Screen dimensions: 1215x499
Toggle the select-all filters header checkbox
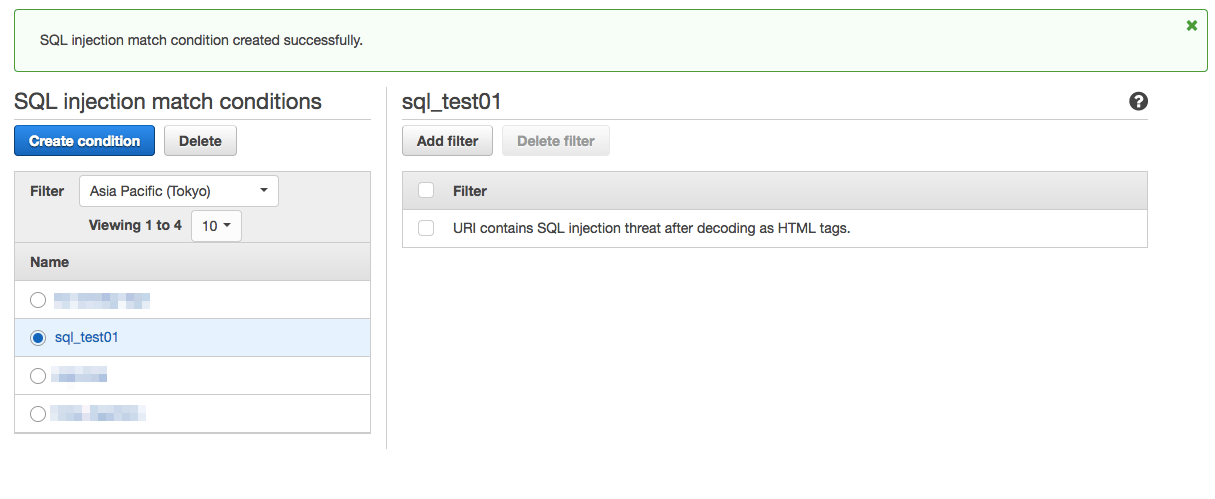[x=426, y=191]
